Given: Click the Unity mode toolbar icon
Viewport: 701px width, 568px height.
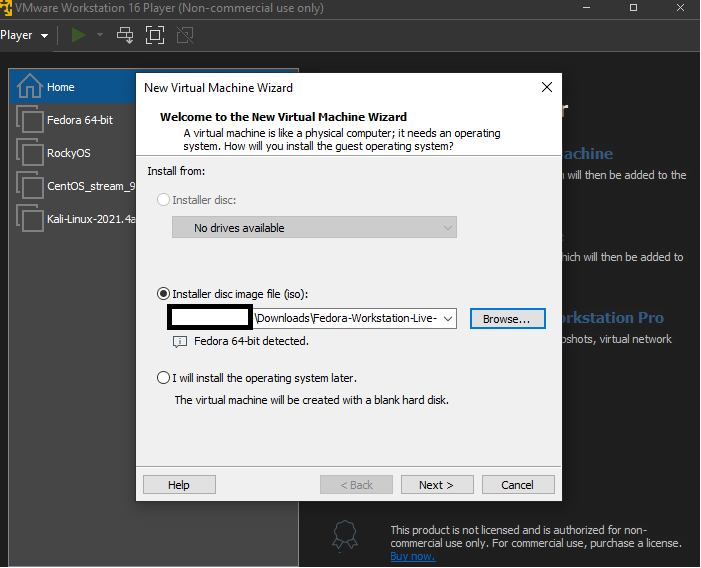Looking at the screenshot, I should click(x=184, y=35).
